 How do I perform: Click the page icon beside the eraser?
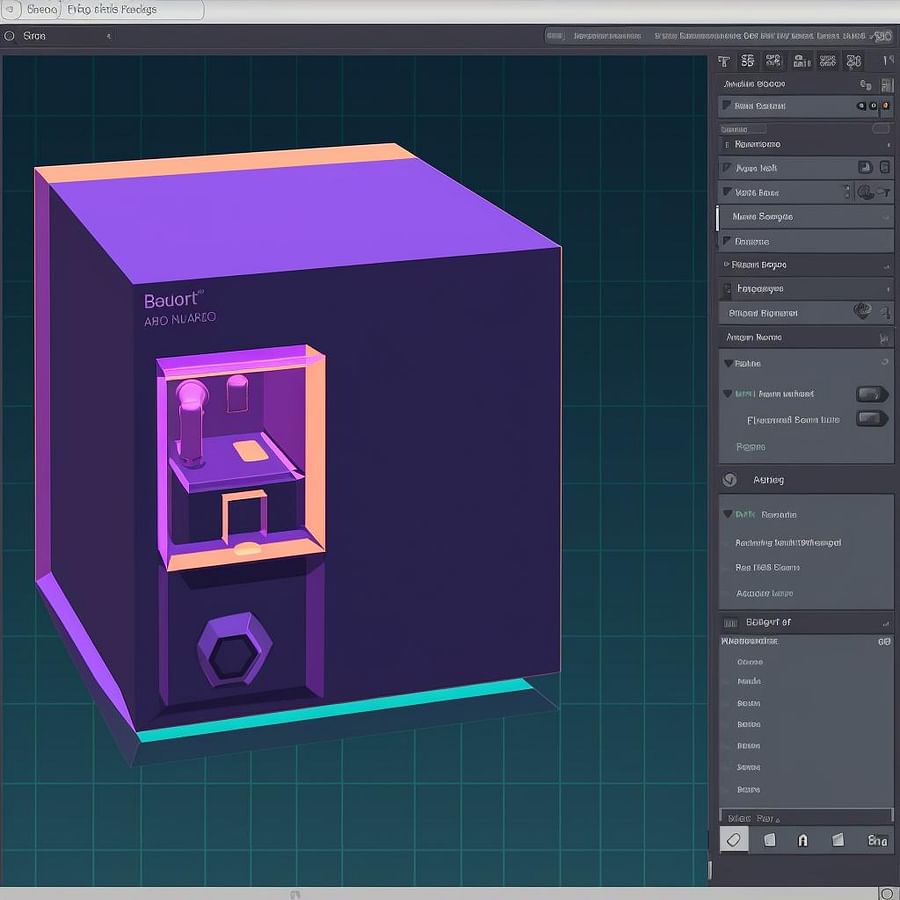pos(769,840)
